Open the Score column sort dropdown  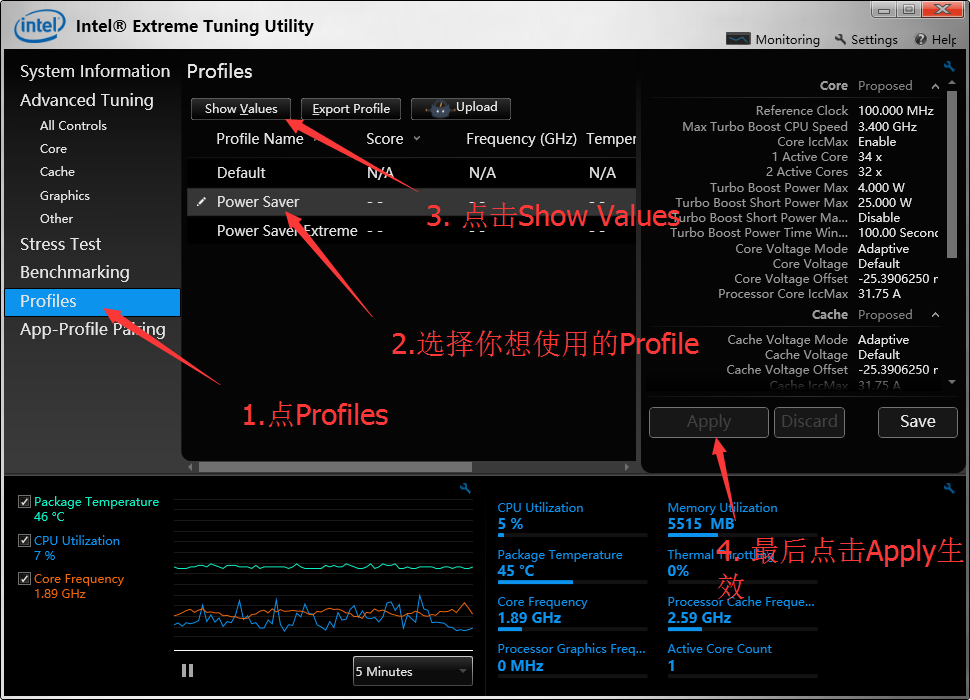pyautogui.click(x=417, y=139)
